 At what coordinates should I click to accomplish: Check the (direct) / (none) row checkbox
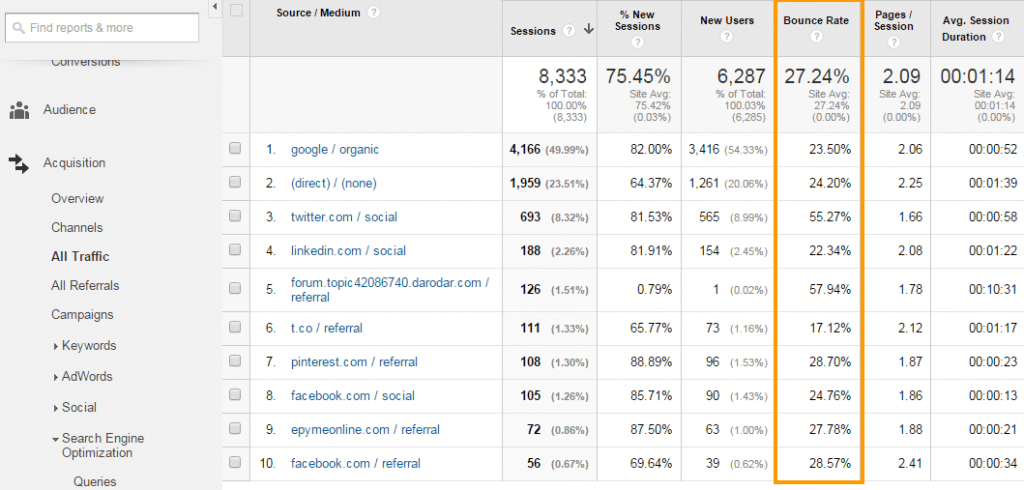(x=235, y=183)
